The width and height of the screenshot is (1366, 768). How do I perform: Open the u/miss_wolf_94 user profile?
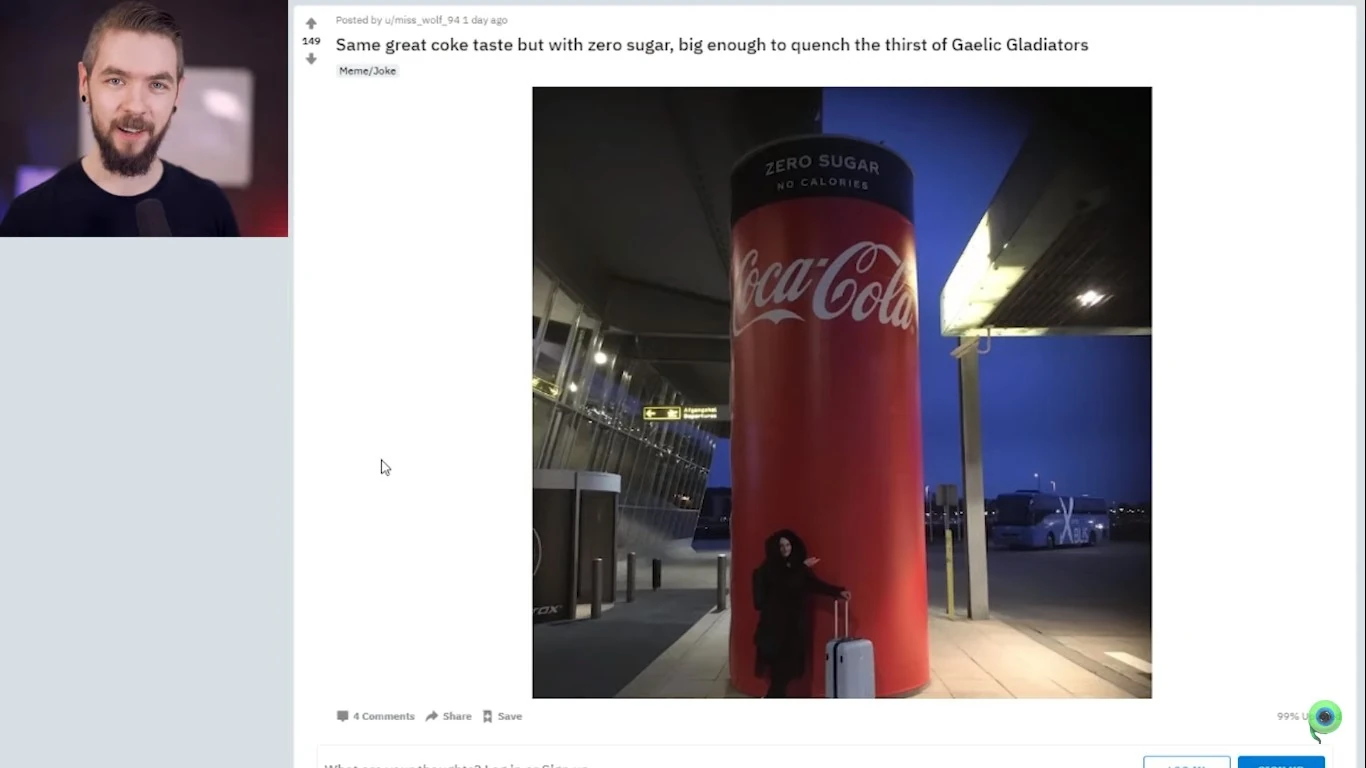click(422, 20)
